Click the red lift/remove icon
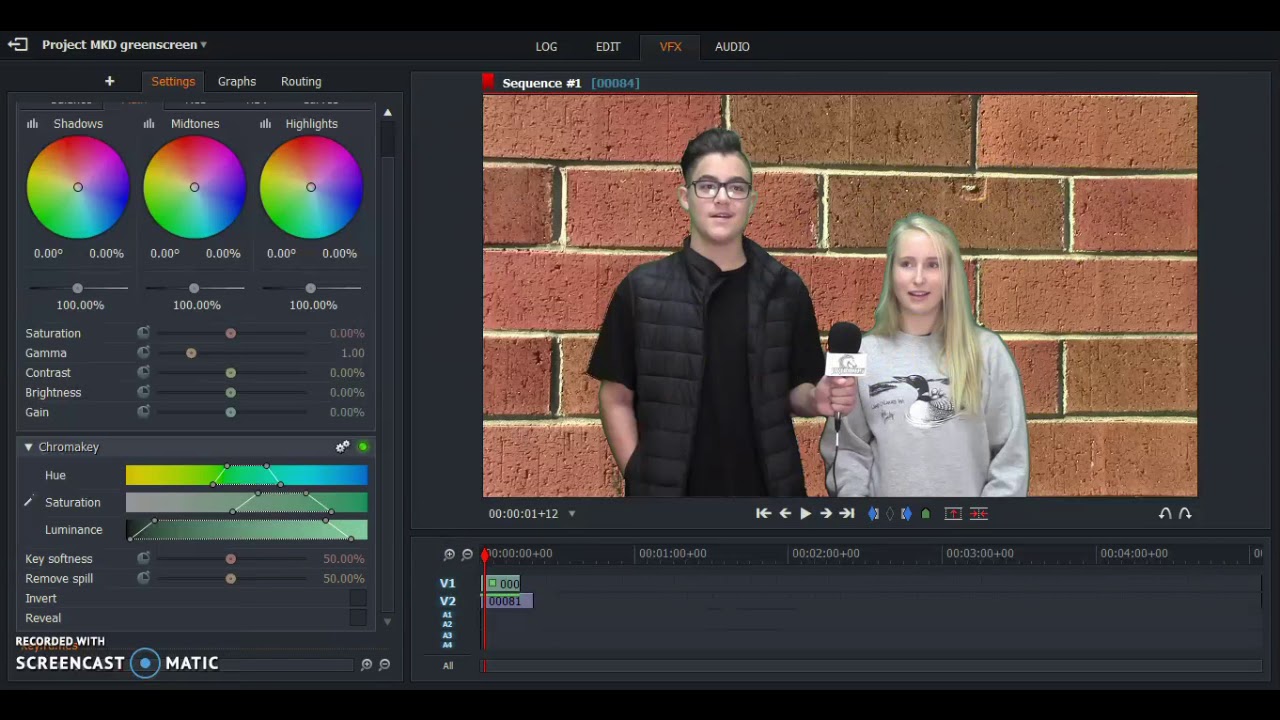The width and height of the screenshot is (1280, 720). click(x=953, y=513)
